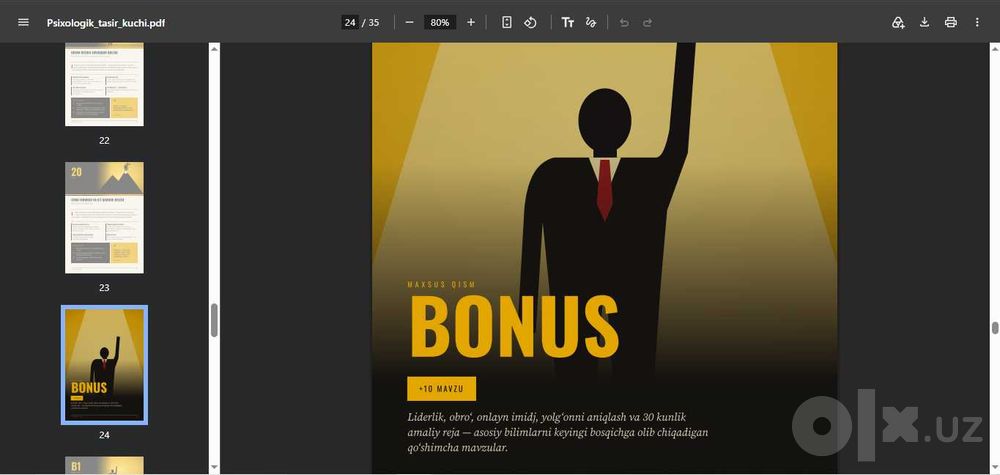Open the more actions three-dot menu
This screenshot has width=1000, height=475.
977,22
